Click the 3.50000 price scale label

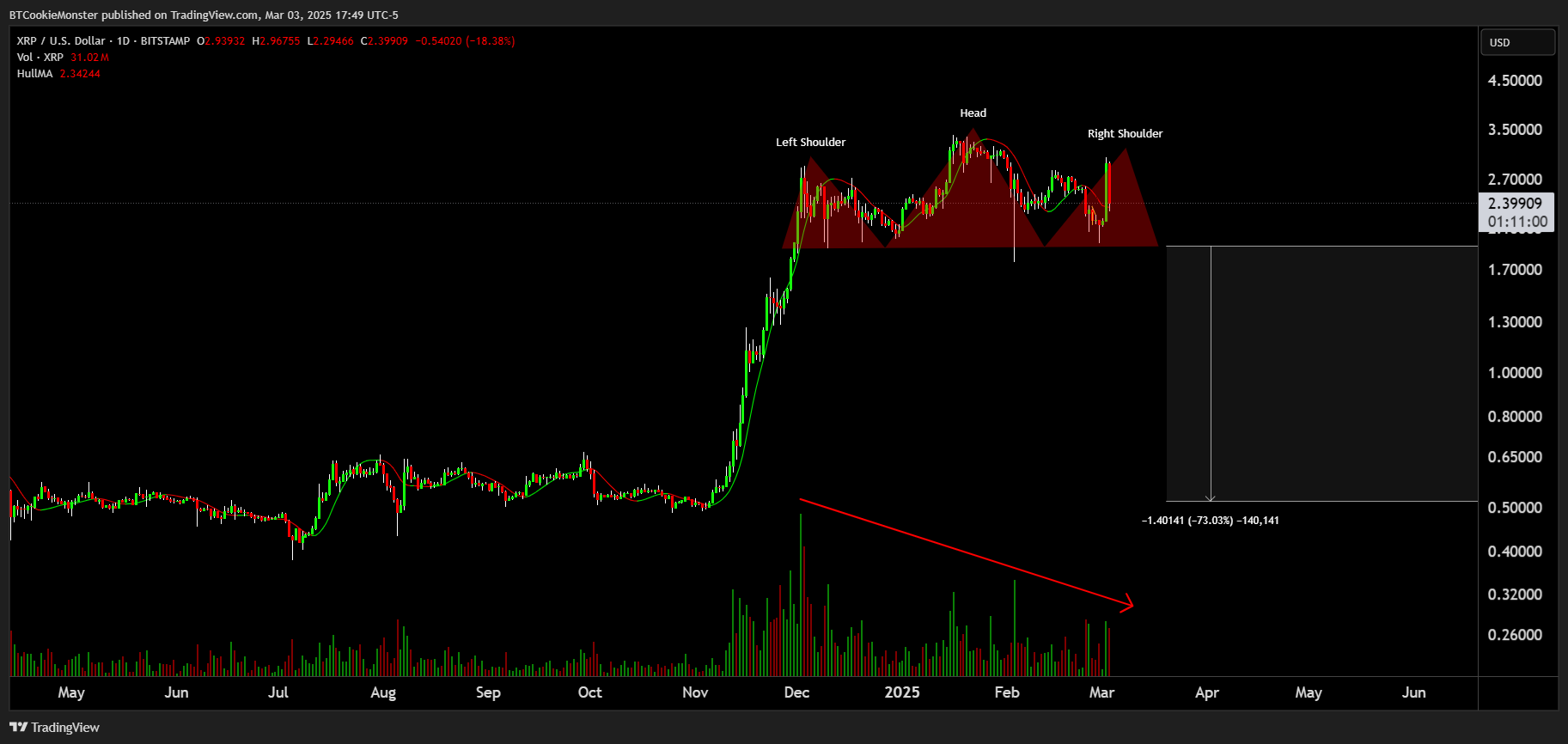click(x=1515, y=129)
